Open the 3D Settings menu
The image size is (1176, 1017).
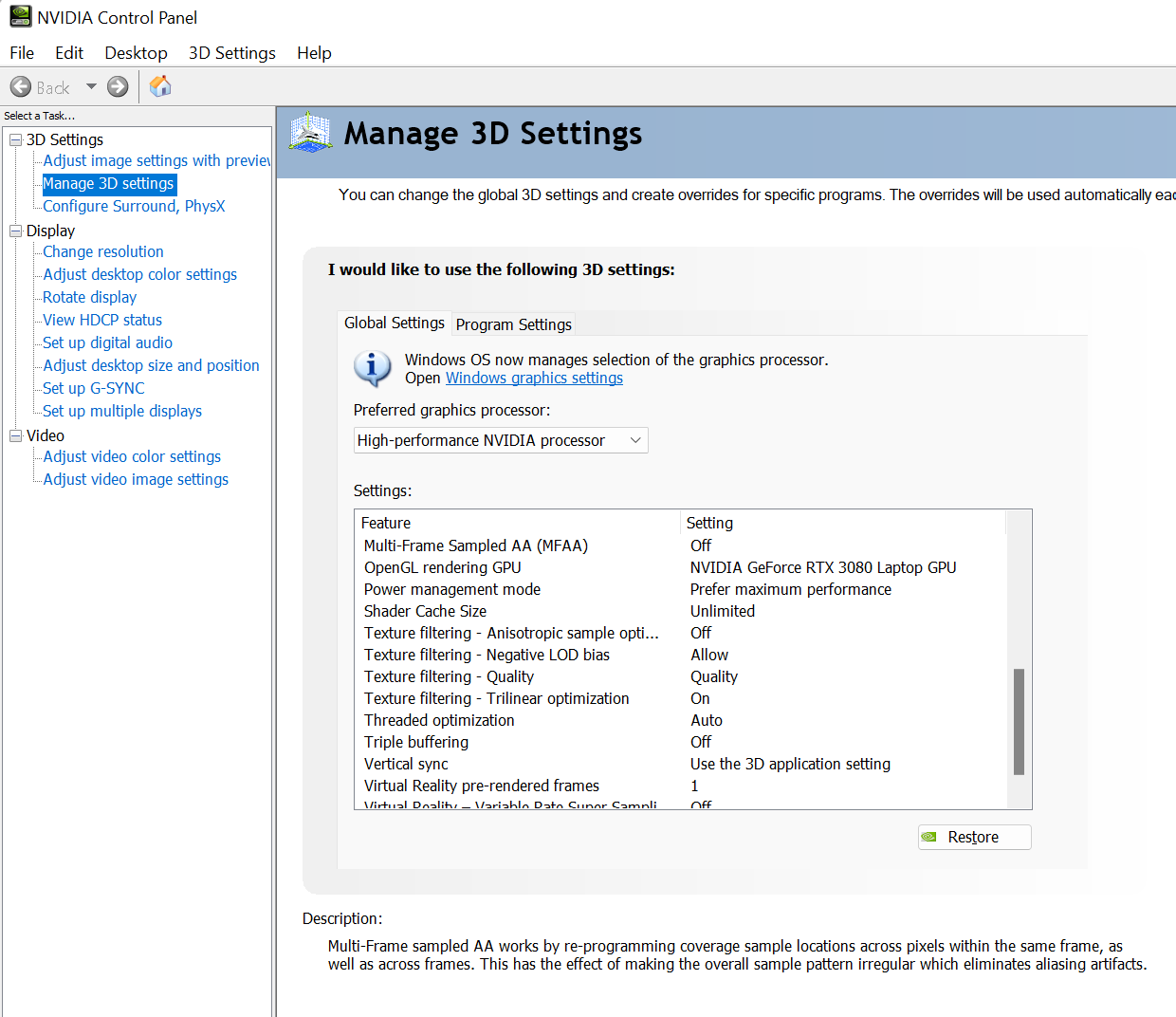pos(232,53)
